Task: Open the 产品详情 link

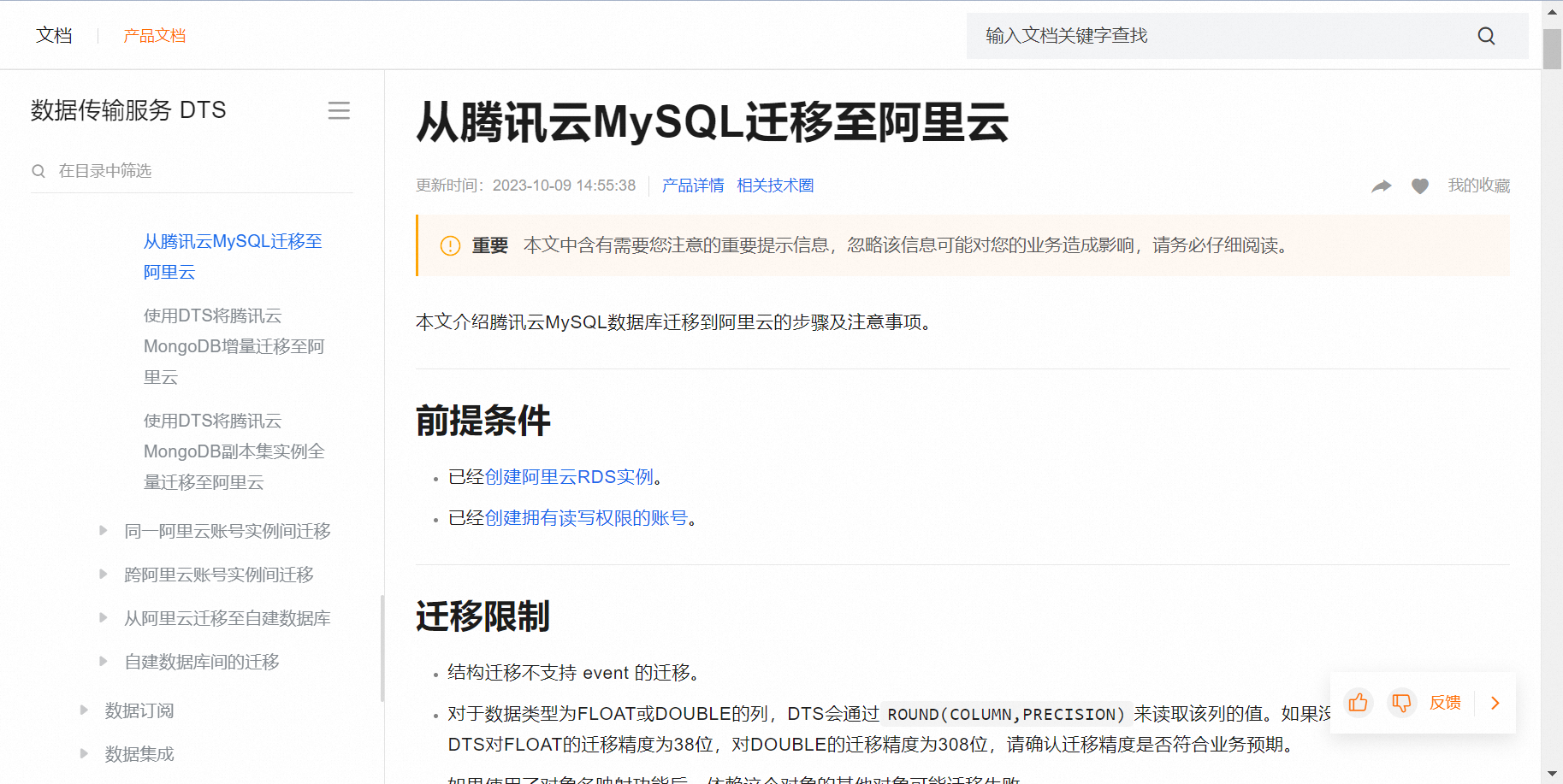Action: point(693,186)
